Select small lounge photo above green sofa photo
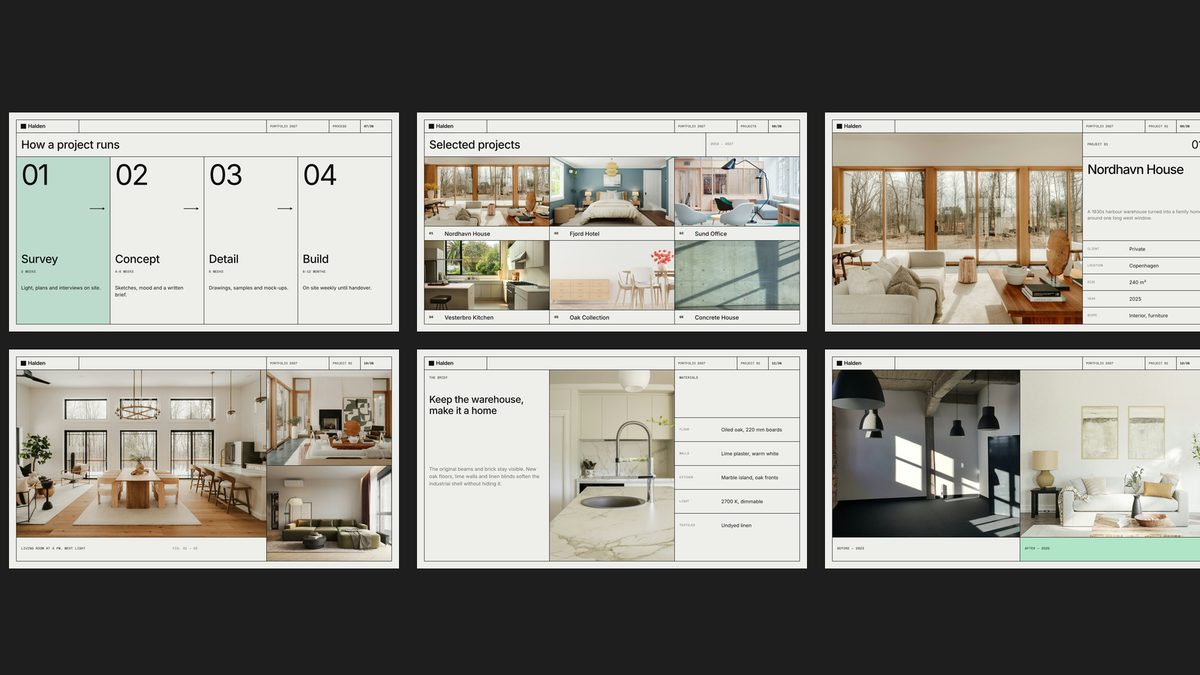The height and width of the screenshot is (675, 1200). click(x=329, y=418)
